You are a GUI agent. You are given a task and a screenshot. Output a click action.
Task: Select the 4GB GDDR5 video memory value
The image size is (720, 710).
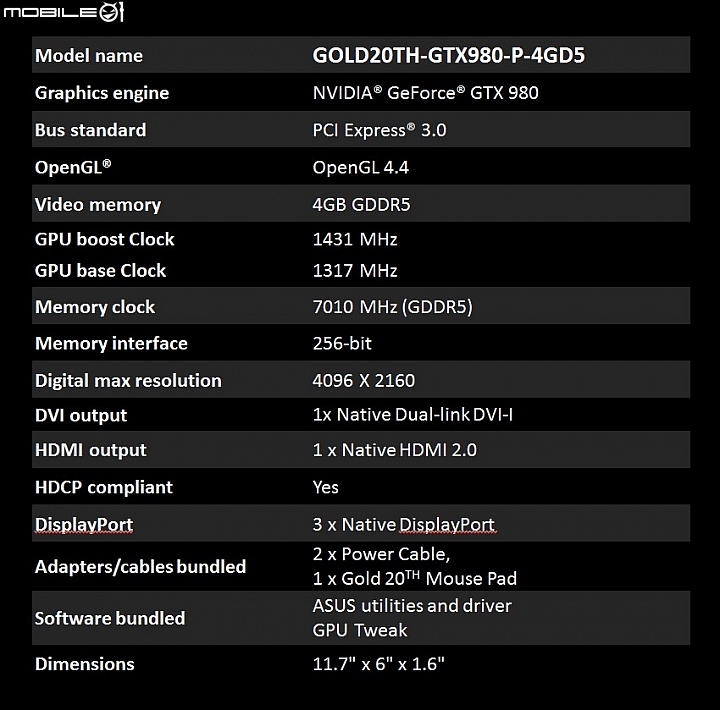[x=361, y=204]
